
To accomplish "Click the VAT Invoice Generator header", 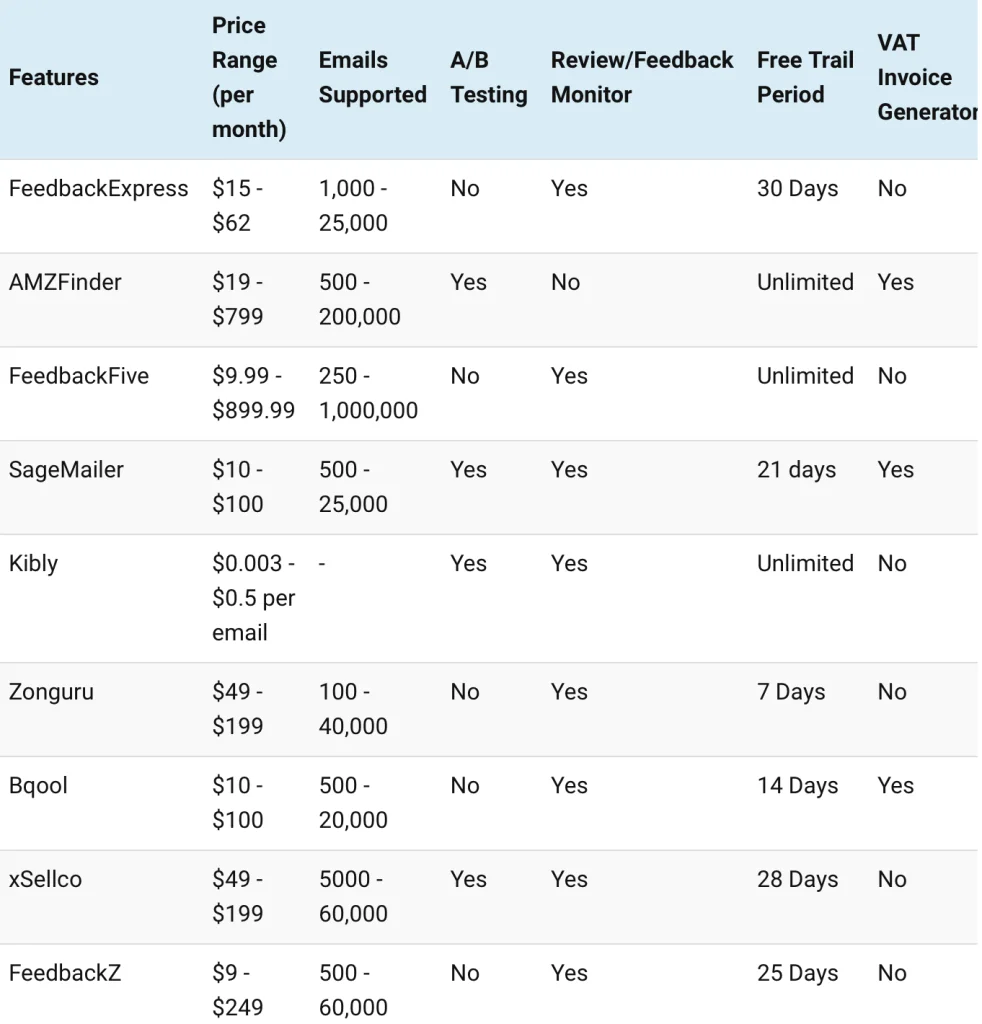I will click(925, 78).
